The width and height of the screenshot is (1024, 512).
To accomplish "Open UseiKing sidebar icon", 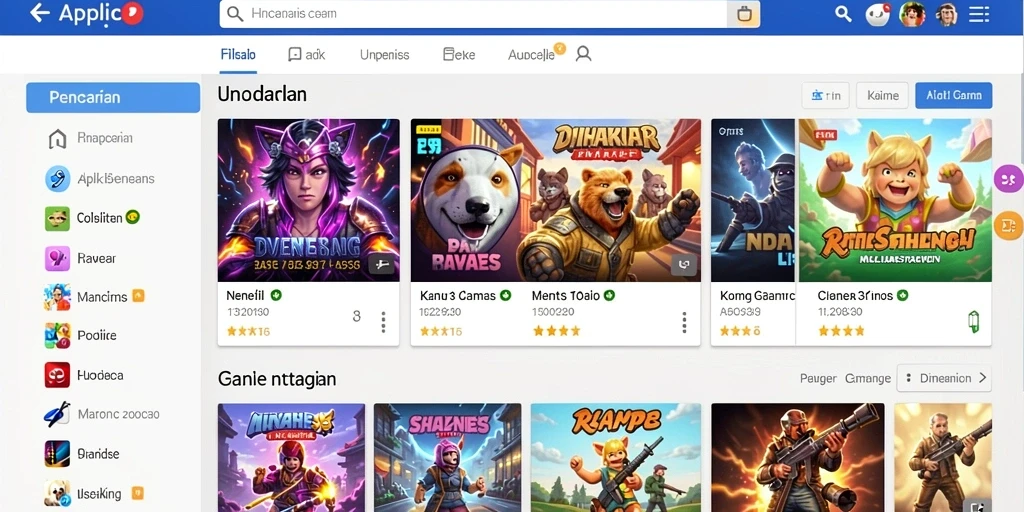I will coord(57,494).
